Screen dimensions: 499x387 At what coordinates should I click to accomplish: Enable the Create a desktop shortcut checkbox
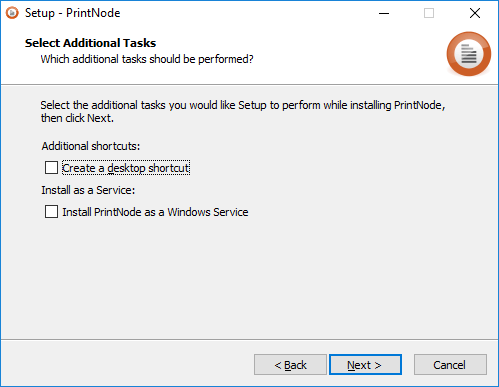click(x=51, y=168)
